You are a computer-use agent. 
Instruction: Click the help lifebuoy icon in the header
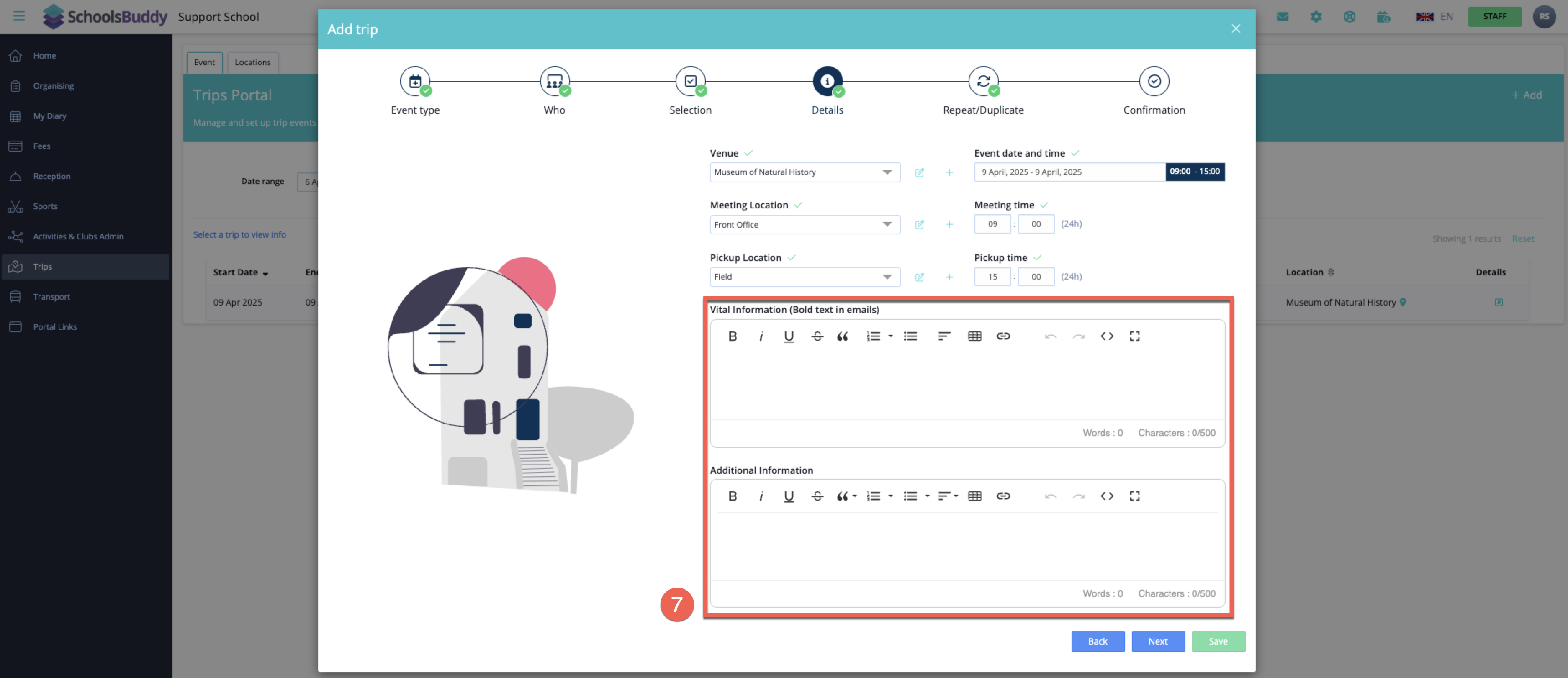click(1350, 16)
